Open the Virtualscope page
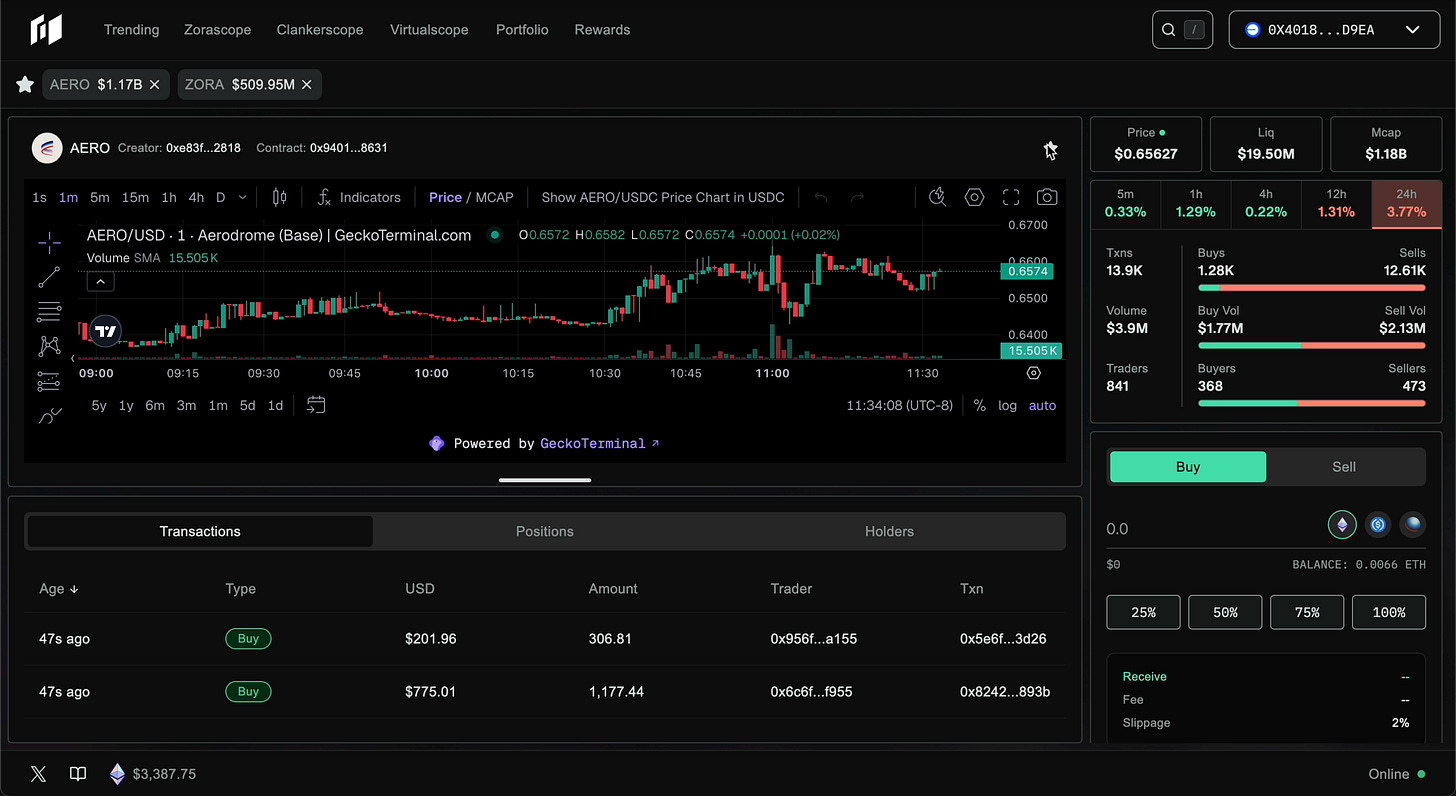 tap(429, 30)
